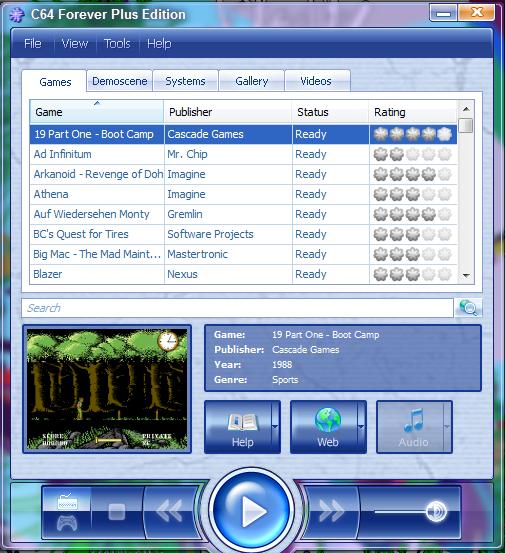Close the C64 Forever window
The width and height of the screenshot is (505, 553).
(477, 13)
